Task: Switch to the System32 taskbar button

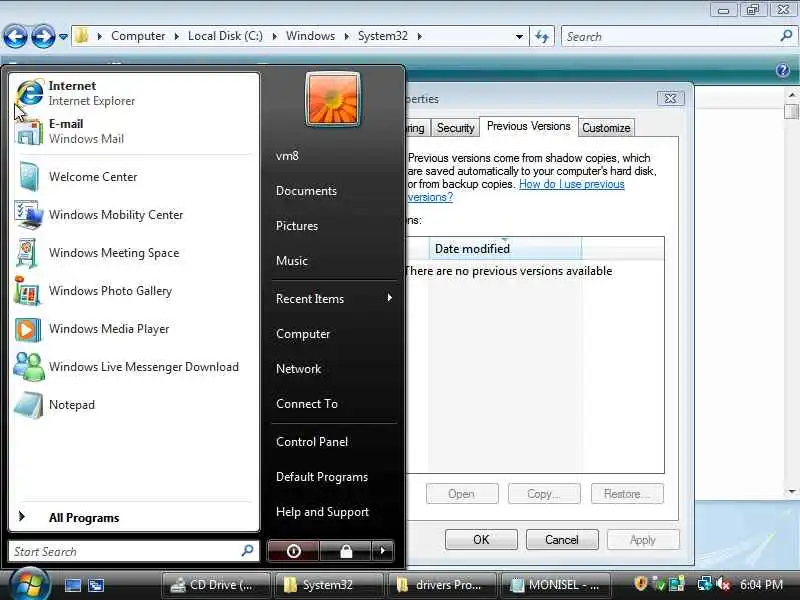Action: 328,585
